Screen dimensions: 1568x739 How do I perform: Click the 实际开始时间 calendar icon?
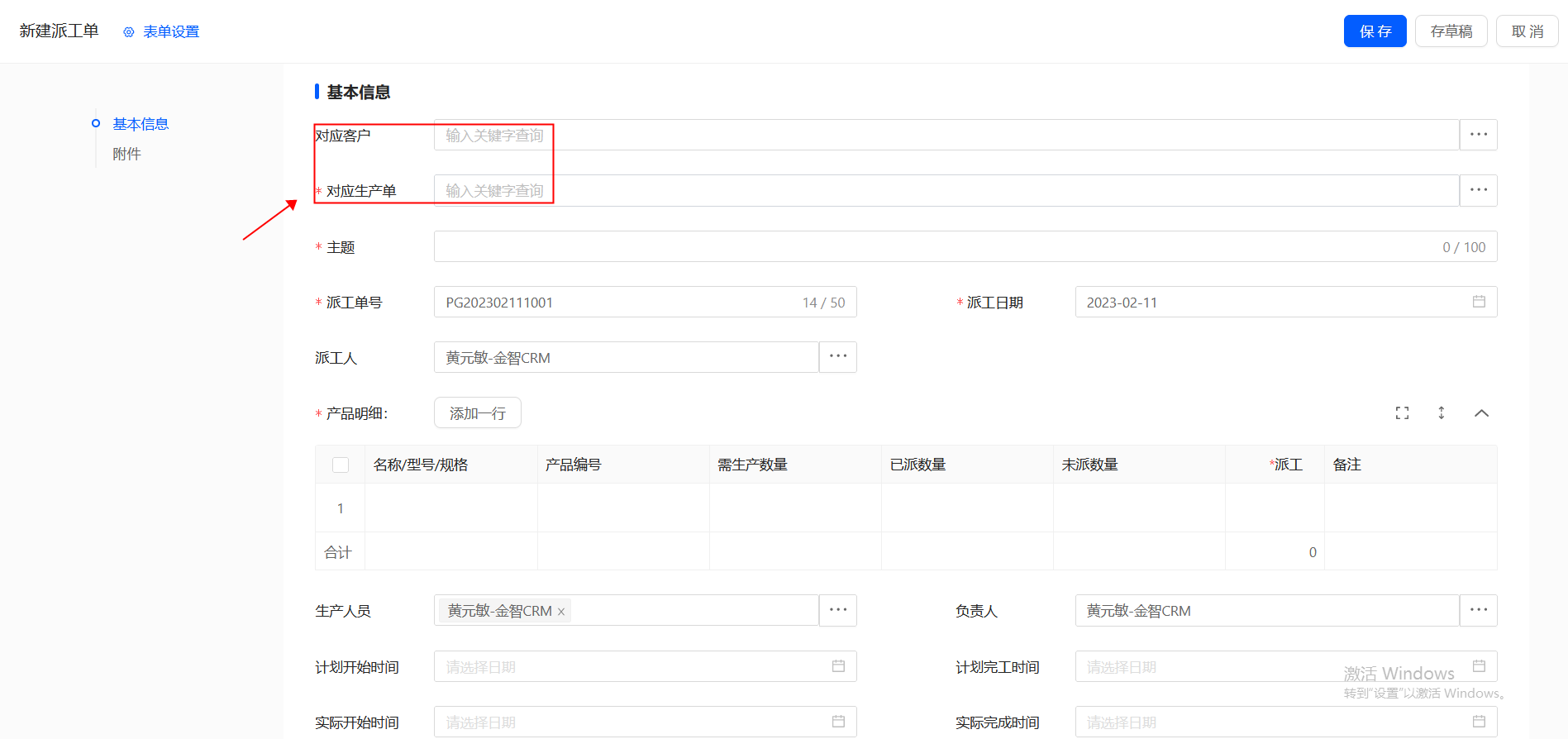coord(838,722)
